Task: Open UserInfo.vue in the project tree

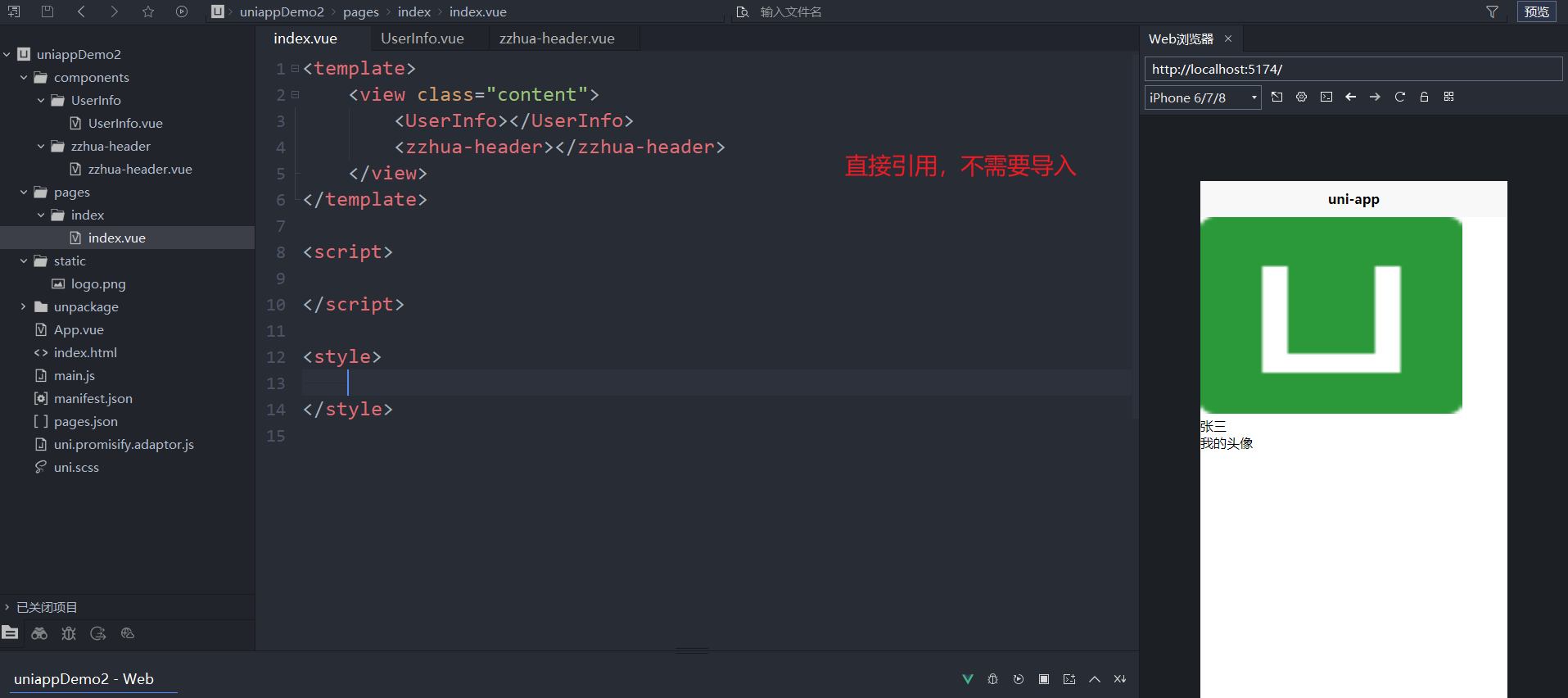Action: 125,123
